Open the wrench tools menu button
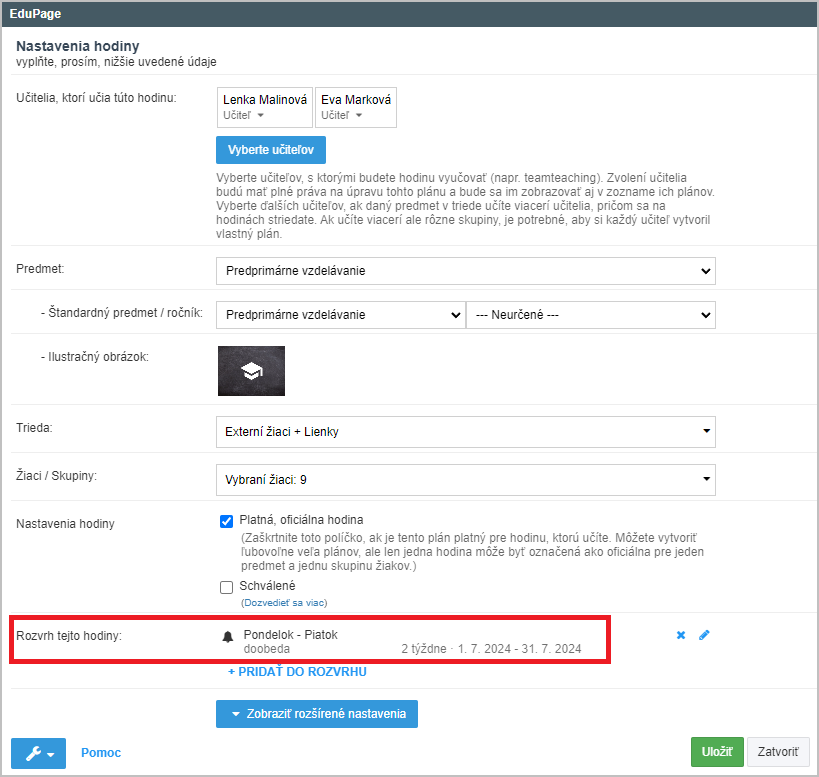This screenshot has height=777, width=819. pos(39,753)
